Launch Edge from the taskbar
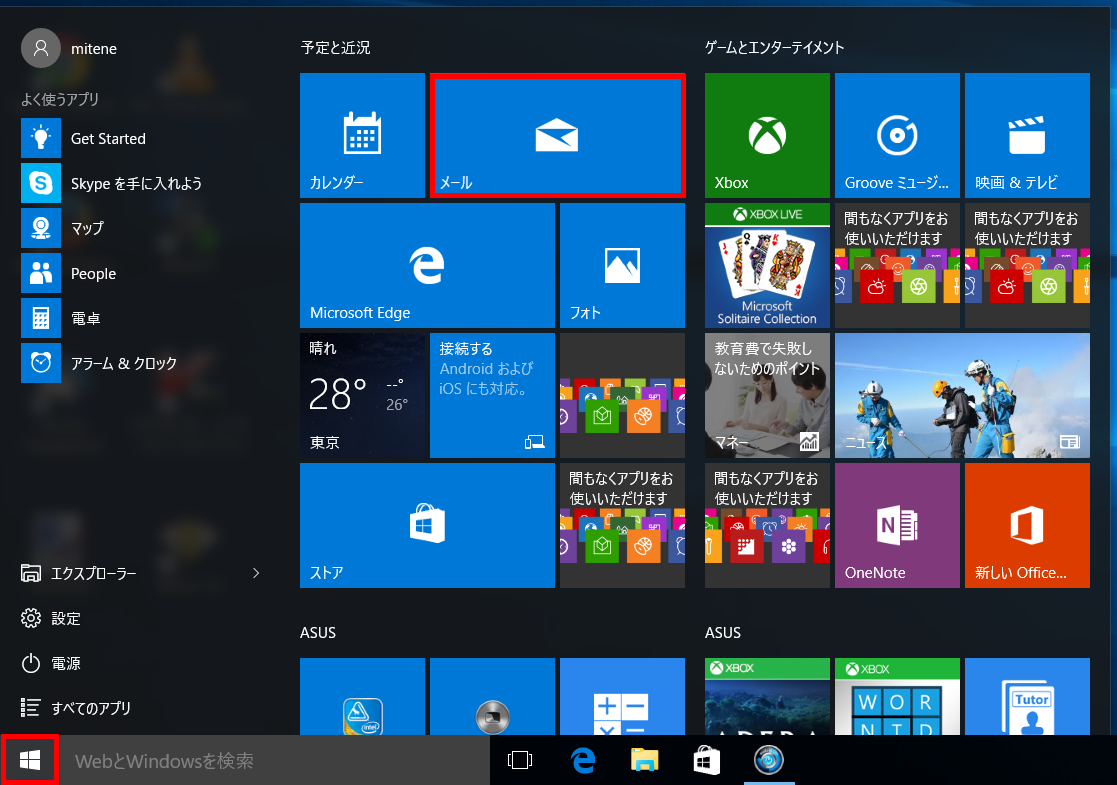Viewport: 1117px width, 785px height. pos(583,760)
